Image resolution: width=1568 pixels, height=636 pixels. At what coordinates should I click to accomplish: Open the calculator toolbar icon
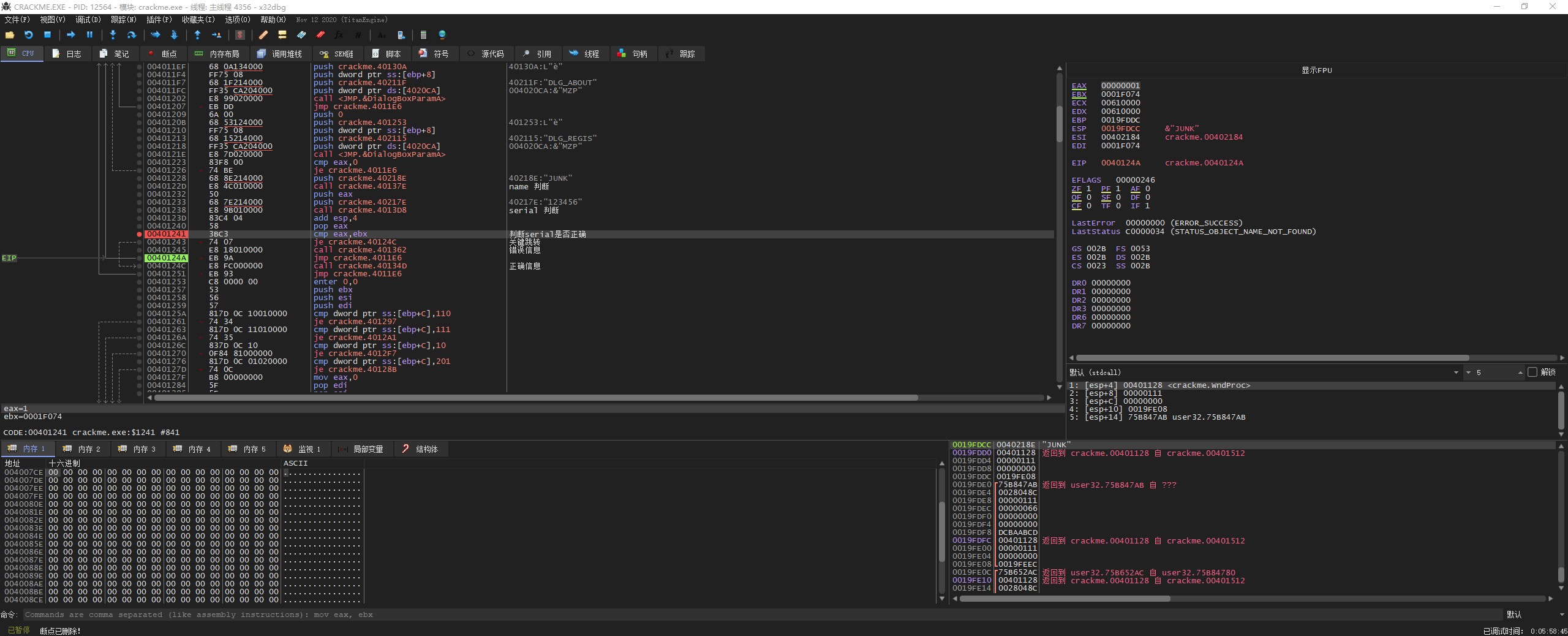click(423, 35)
